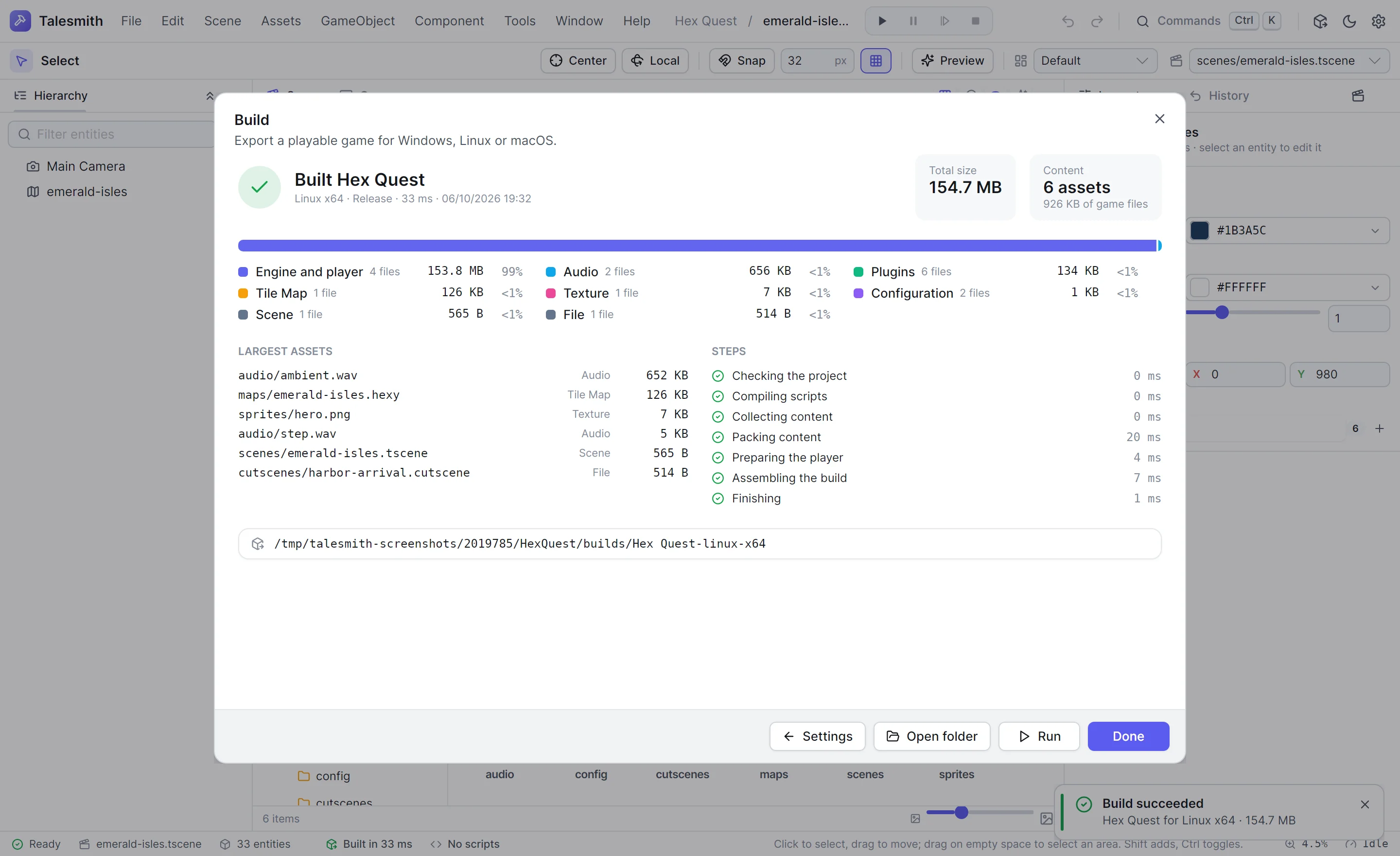Screen dimensions: 1400x856
Task: Click the audio/ambient.wav asset row
Action: pyautogui.click(x=463, y=375)
